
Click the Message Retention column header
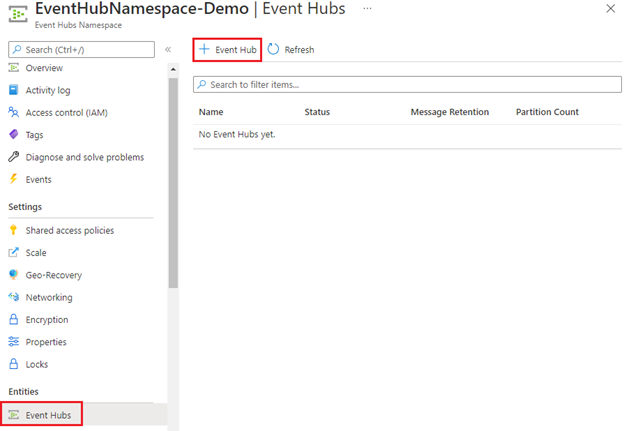click(x=450, y=112)
